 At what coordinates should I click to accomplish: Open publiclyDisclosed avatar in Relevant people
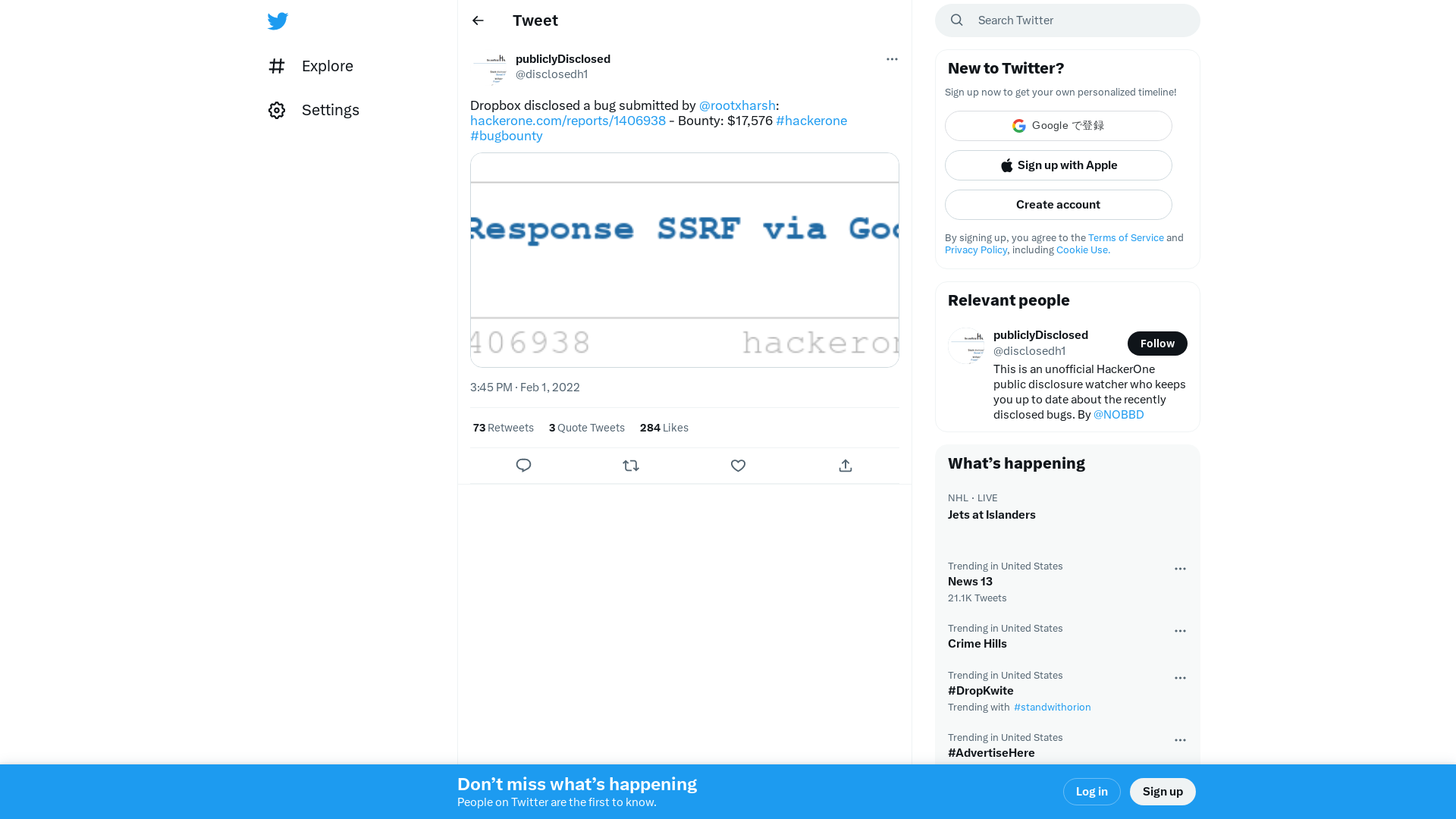click(x=966, y=346)
